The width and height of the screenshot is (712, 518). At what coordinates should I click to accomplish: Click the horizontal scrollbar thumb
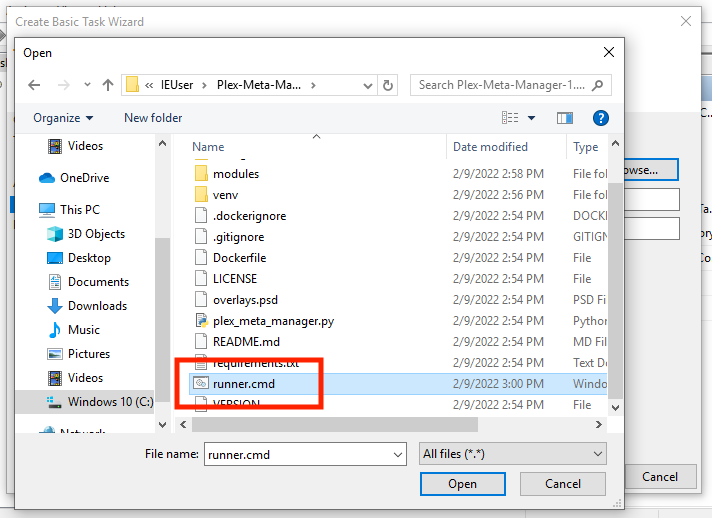pos(335,425)
